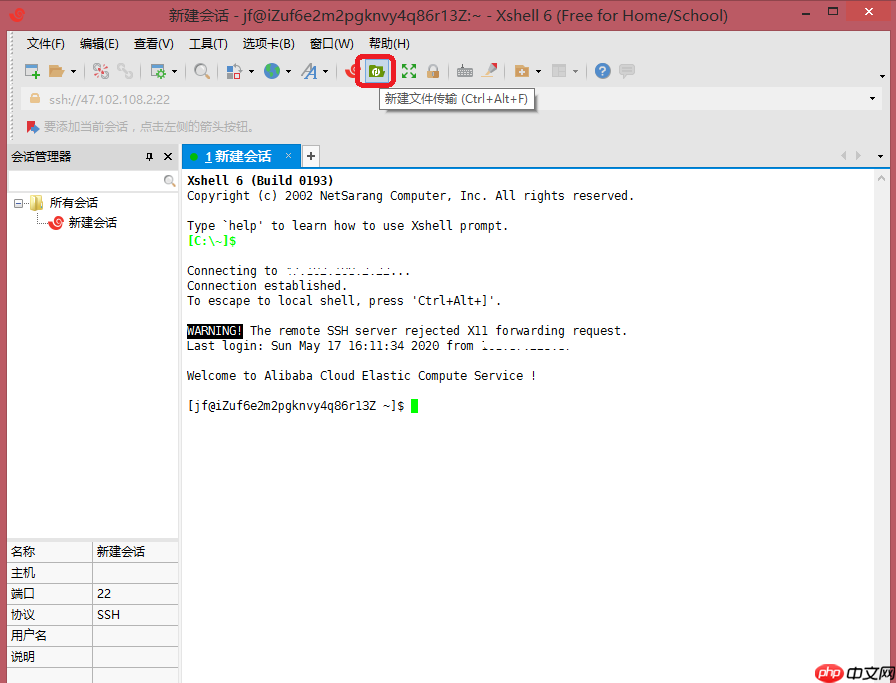Open the session Properties gear icon

(158, 71)
